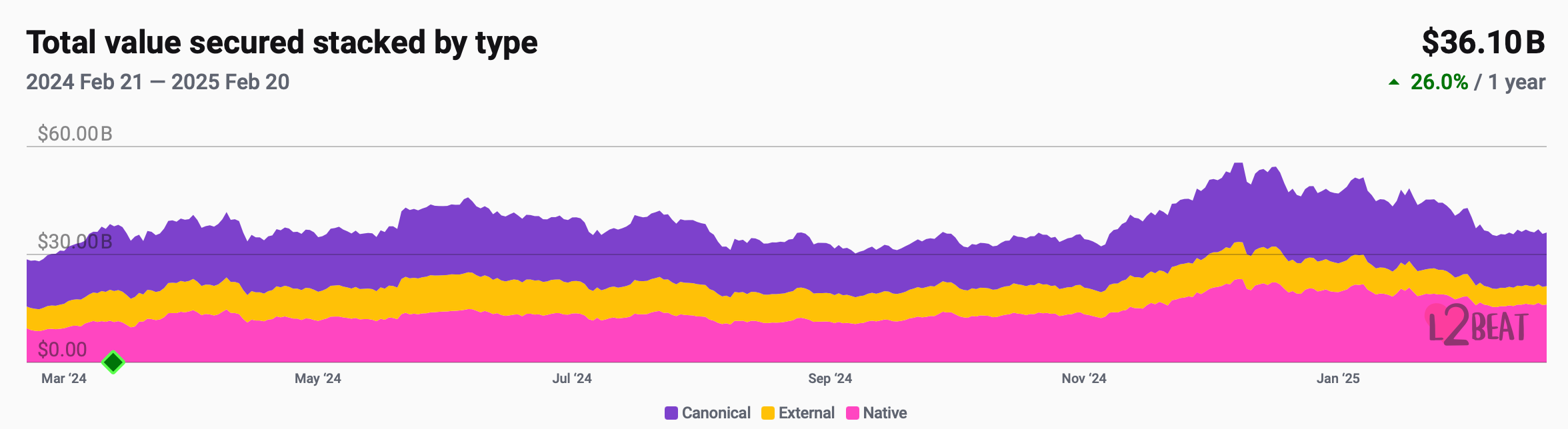
Task: Click the $36.10B total value
Action: tap(1483, 43)
